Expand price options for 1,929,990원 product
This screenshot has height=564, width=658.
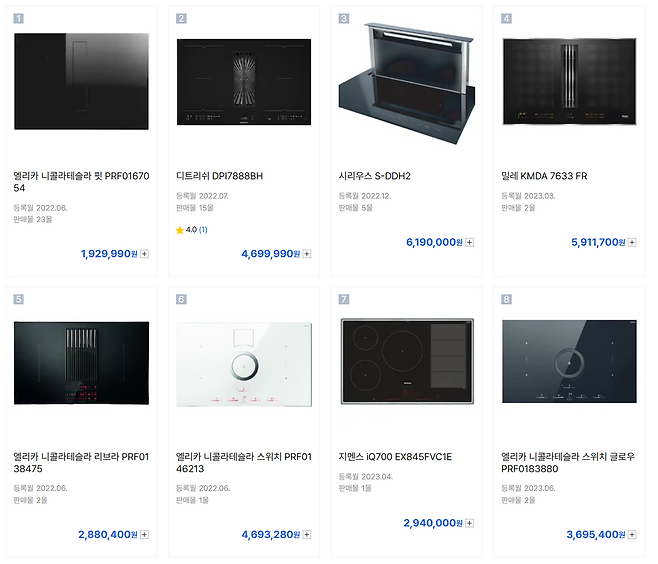[145, 254]
